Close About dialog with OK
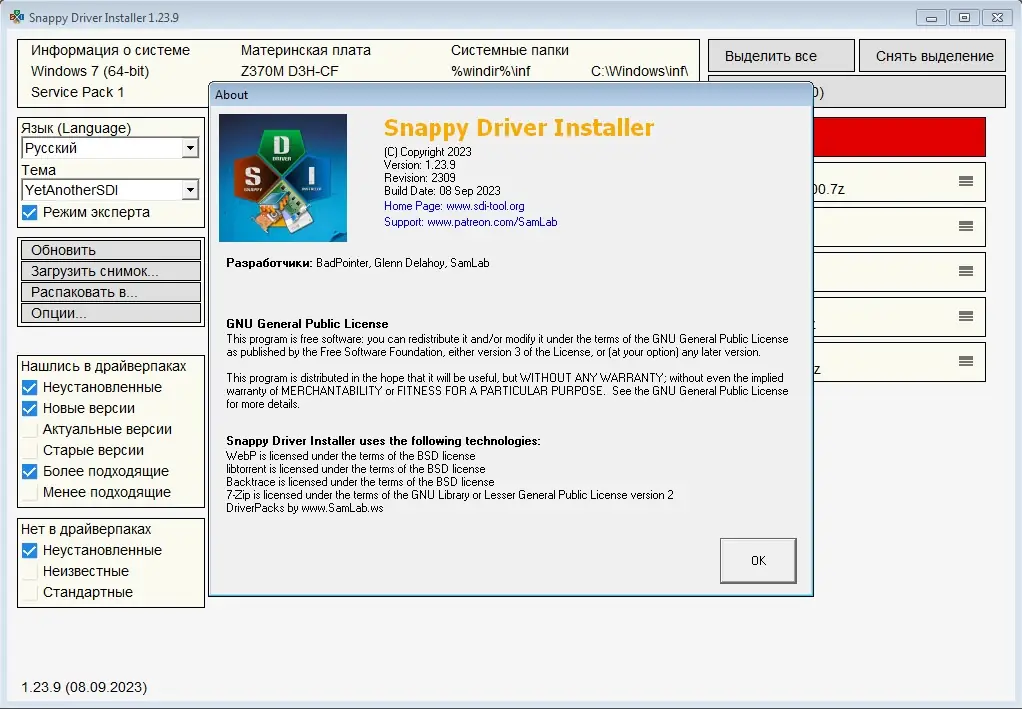This screenshot has height=709, width=1022. tap(758, 560)
